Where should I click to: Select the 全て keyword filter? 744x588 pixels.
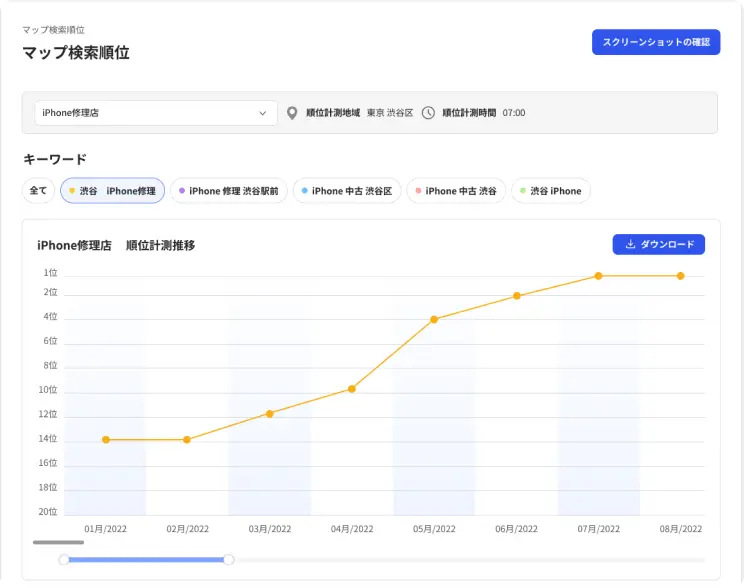[x=38, y=191]
